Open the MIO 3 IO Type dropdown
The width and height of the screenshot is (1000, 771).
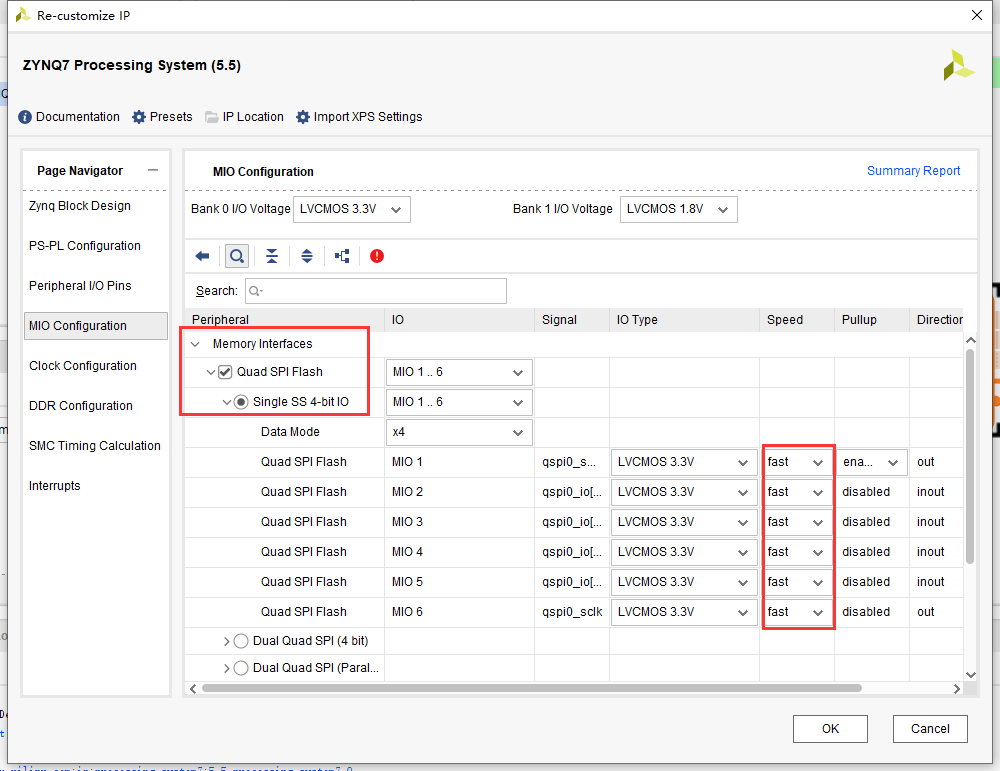tap(684, 522)
